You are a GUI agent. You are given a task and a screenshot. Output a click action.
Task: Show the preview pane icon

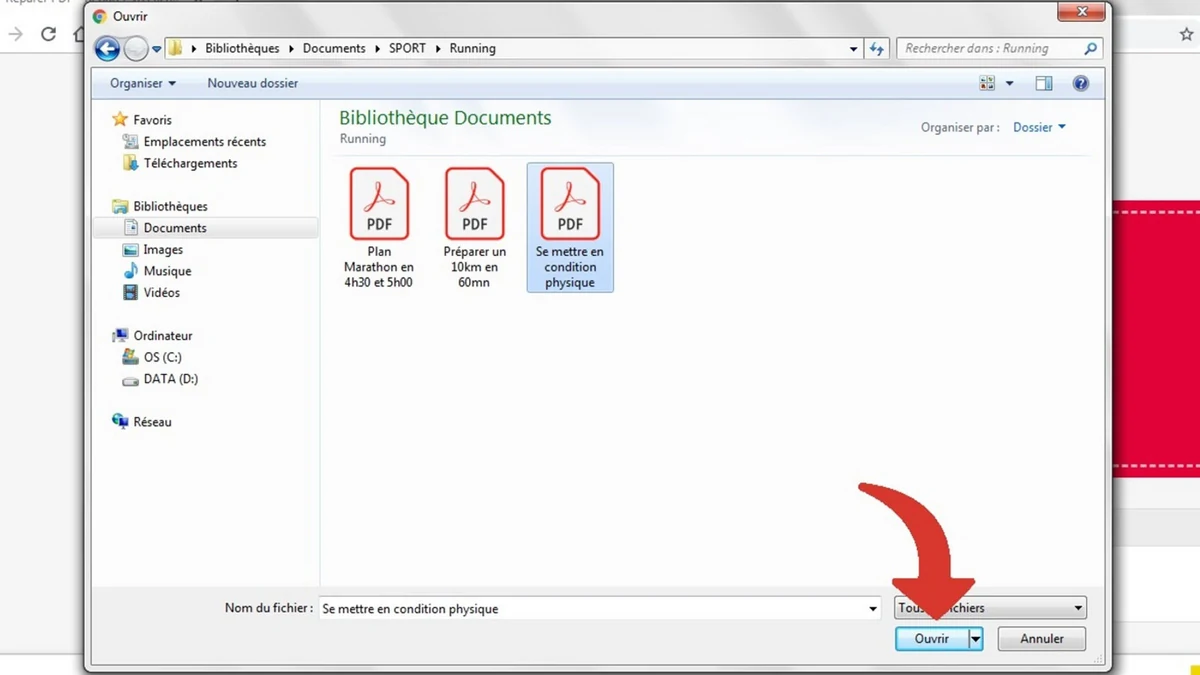click(x=1043, y=83)
